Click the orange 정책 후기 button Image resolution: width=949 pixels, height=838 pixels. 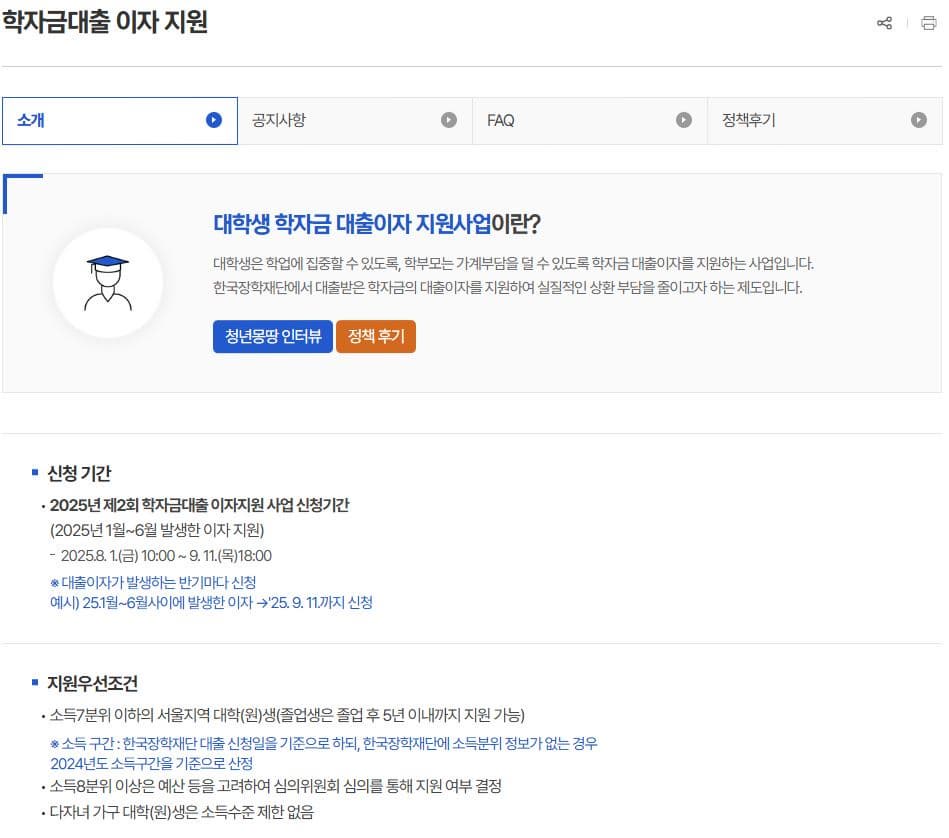(x=376, y=337)
